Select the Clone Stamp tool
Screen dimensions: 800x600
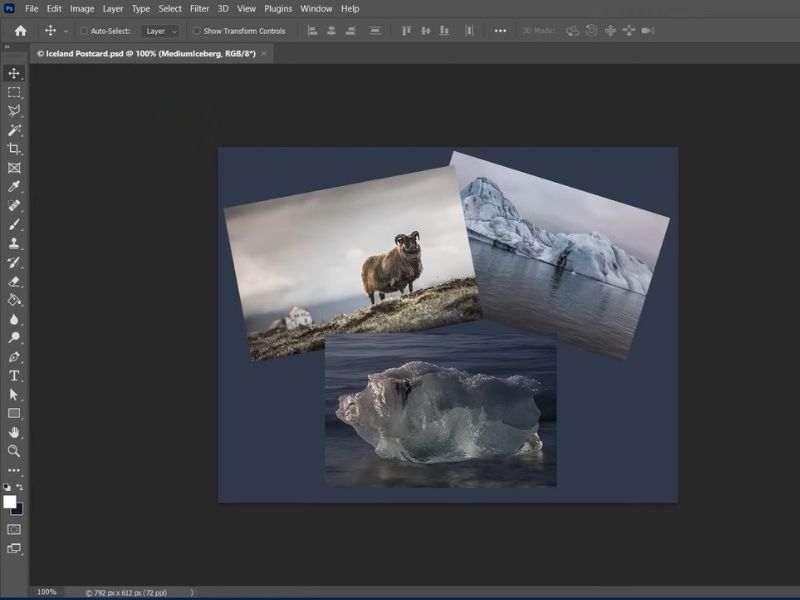(x=14, y=243)
